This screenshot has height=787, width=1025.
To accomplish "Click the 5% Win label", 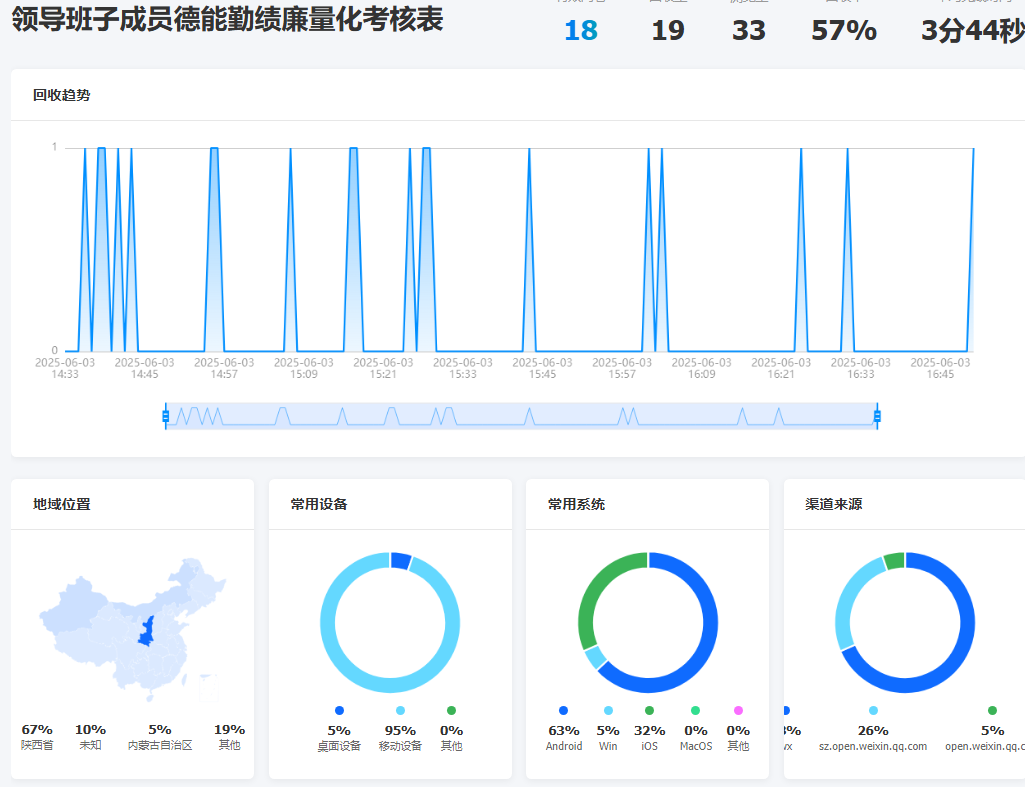I will point(608,738).
